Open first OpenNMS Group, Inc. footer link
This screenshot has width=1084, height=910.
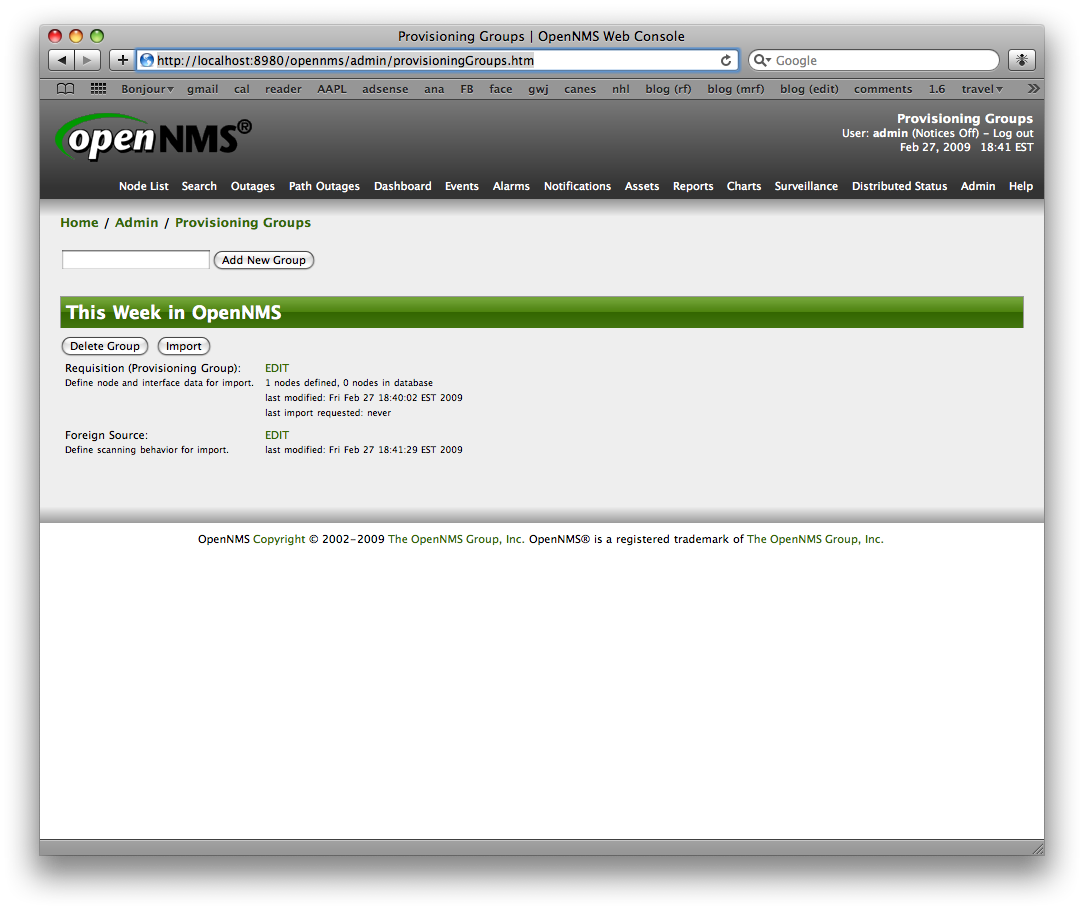(x=456, y=539)
